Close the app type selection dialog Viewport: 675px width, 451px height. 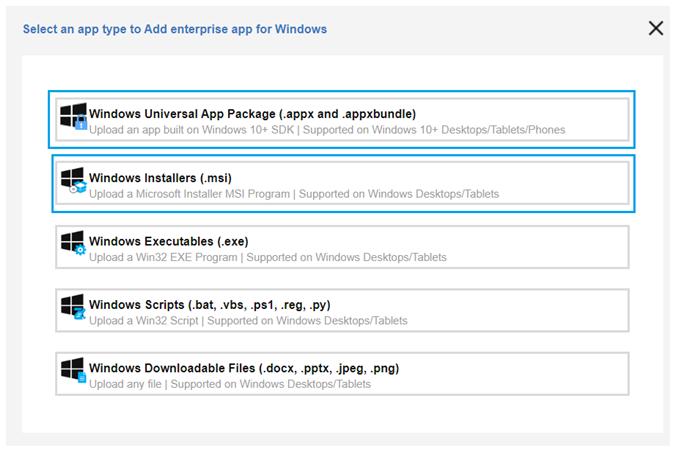(656, 28)
